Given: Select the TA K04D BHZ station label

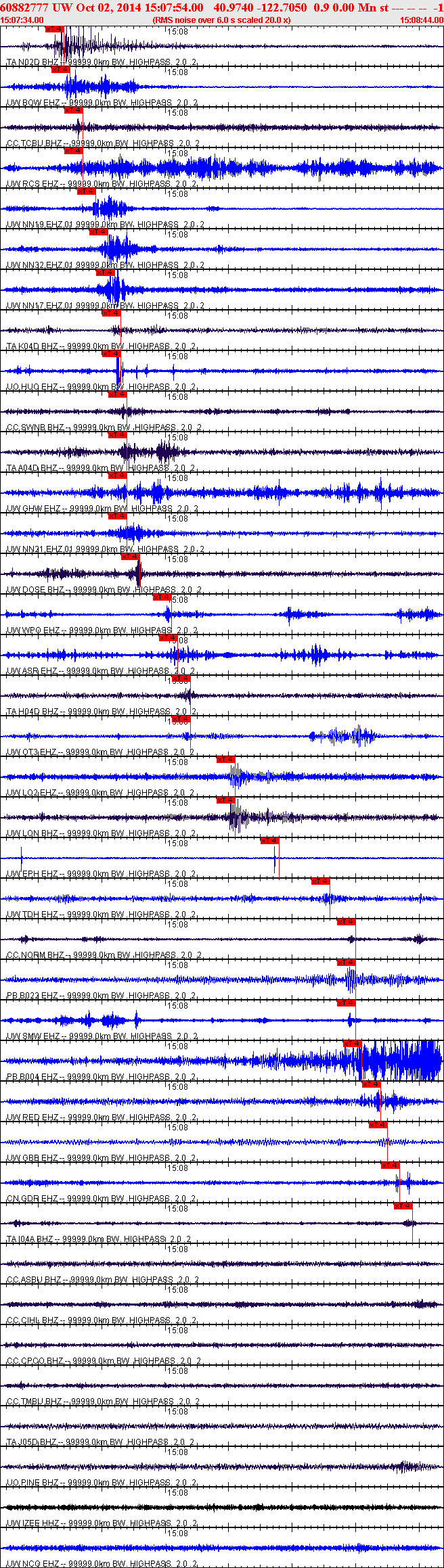Looking at the screenshot, I should coord(102,346).
